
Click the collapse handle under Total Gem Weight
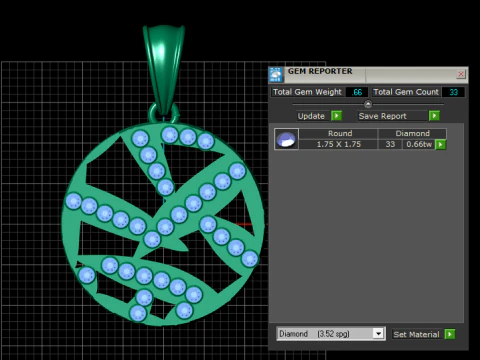pyautogui.click(x=368, y=104)
